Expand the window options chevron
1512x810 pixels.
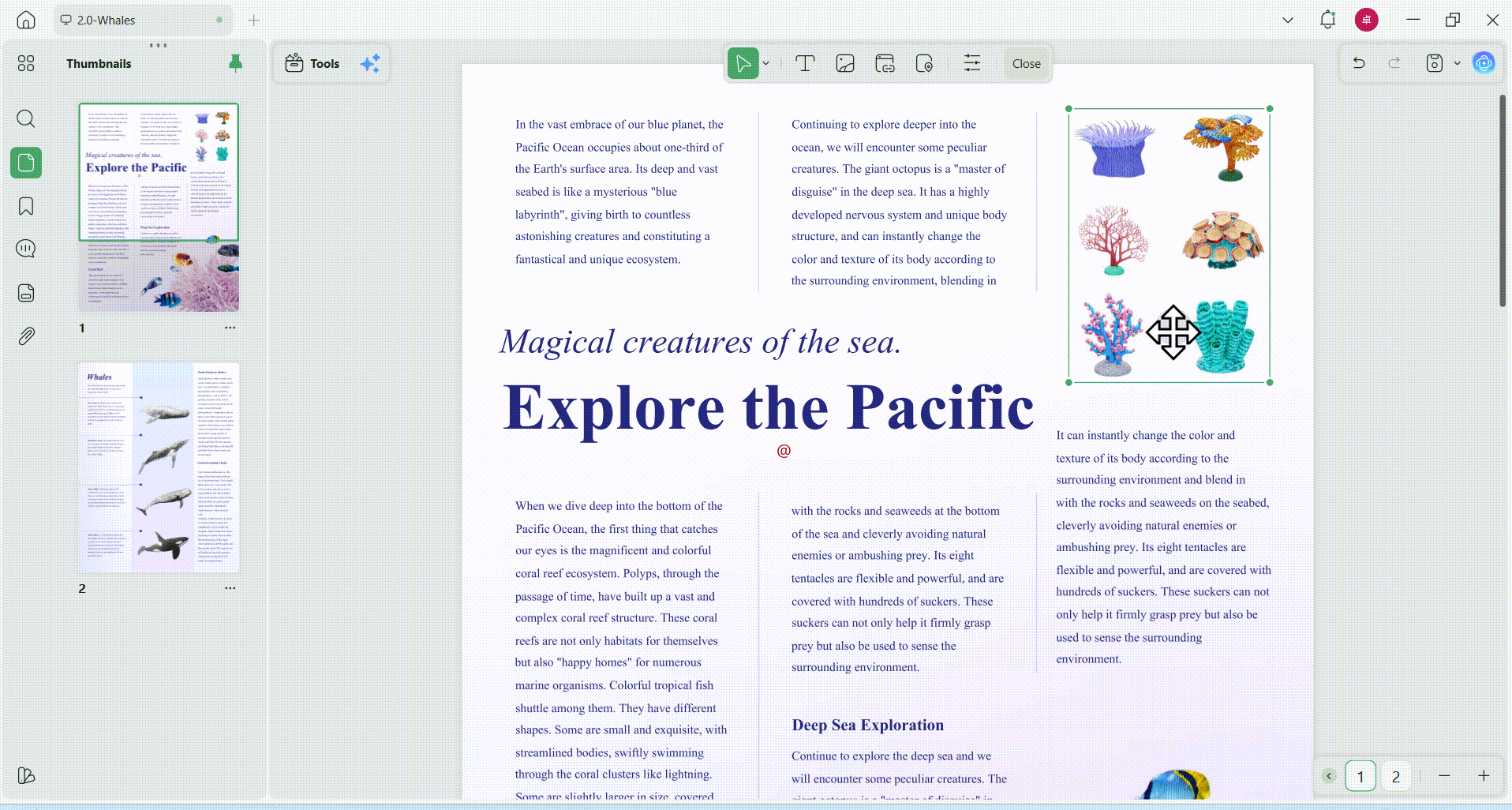(1288, 21)
